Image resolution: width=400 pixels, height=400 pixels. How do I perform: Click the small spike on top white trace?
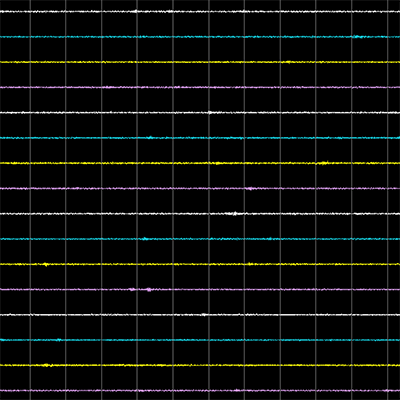pos(135,11)
